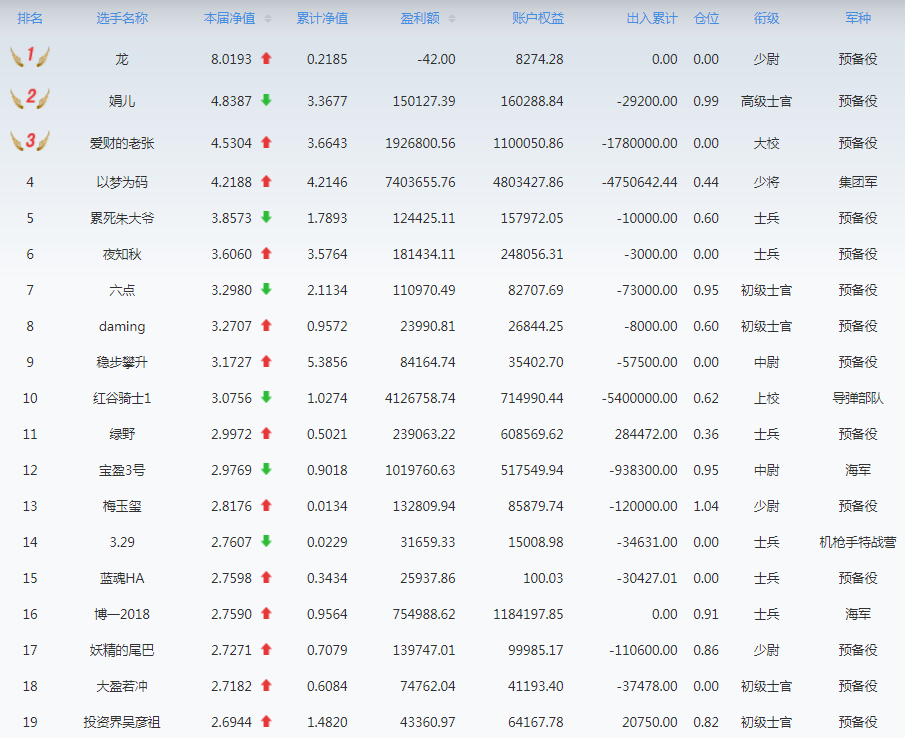
Task: Sort by the 盈利额 sort arrows
Action: (x=452, y=18)
